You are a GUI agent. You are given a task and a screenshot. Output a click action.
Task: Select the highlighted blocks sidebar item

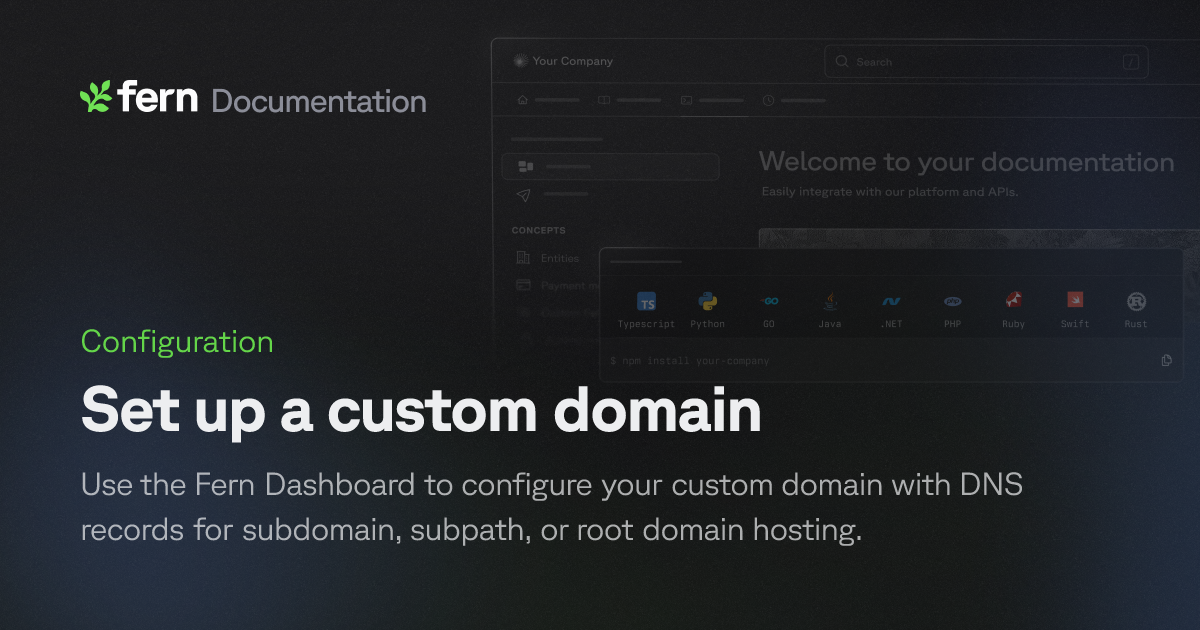point(610,167)
